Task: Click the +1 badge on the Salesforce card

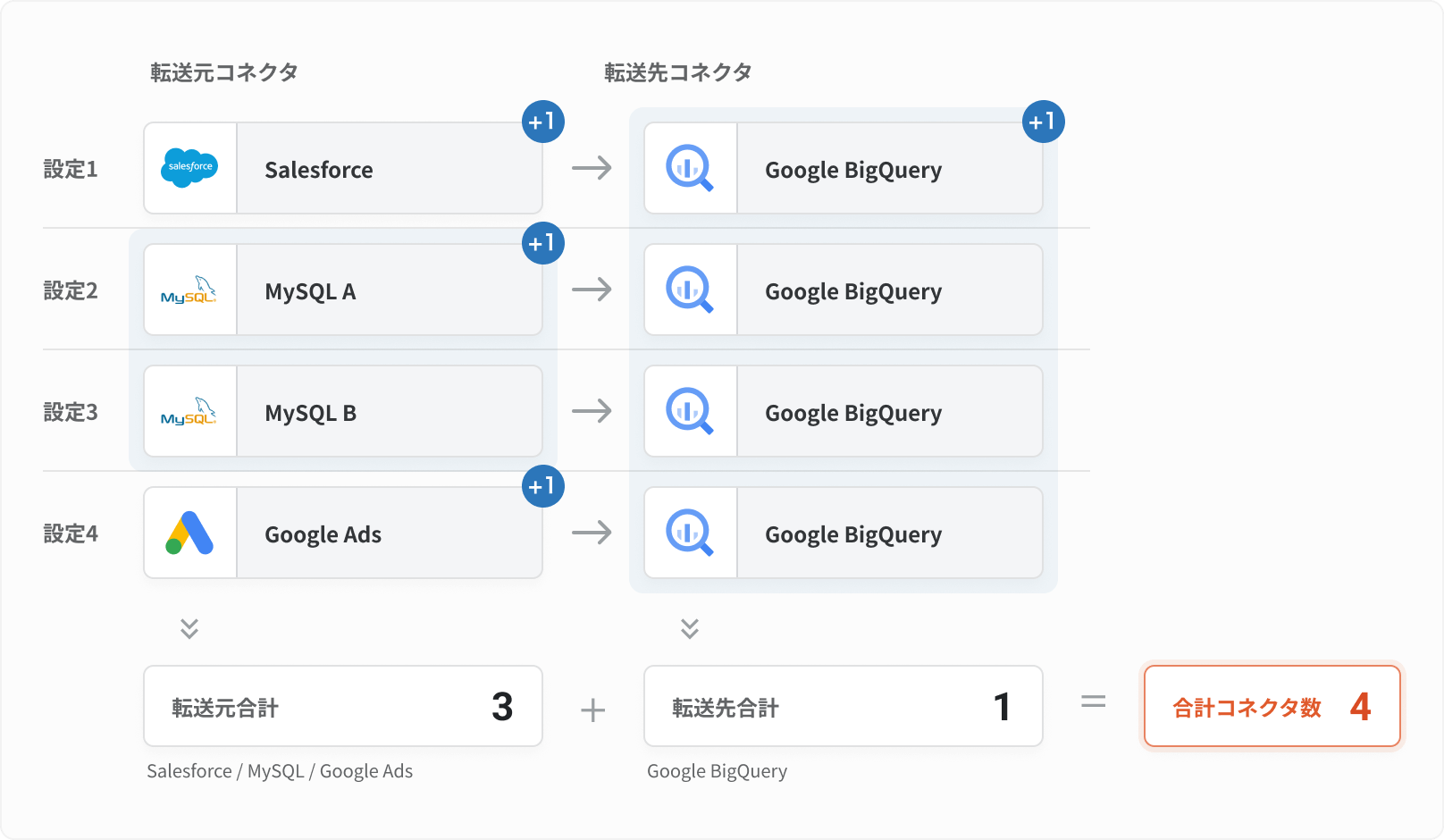Action: [543, 122]
